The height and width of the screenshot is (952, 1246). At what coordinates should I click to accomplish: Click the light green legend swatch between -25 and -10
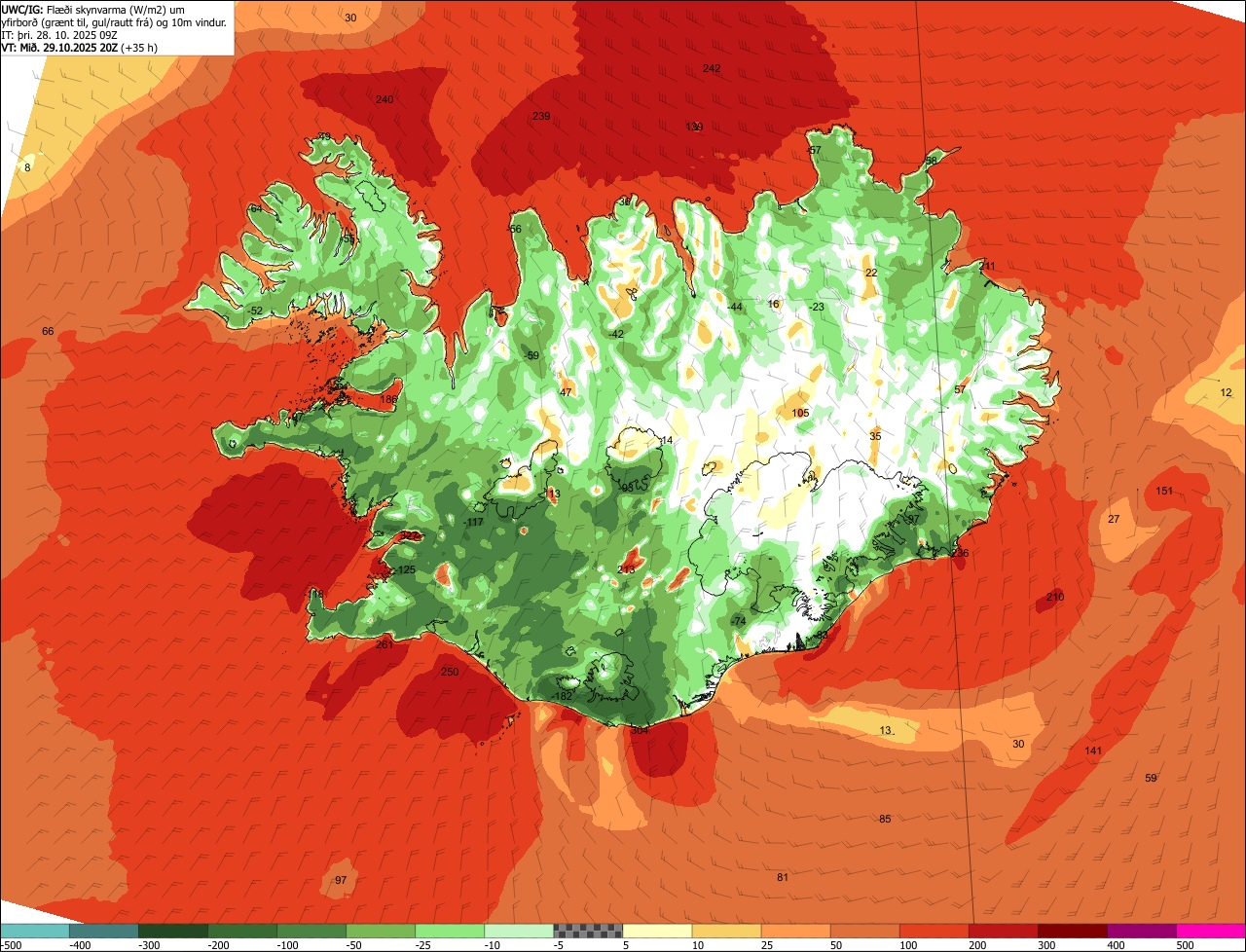(x=450, y=931)
